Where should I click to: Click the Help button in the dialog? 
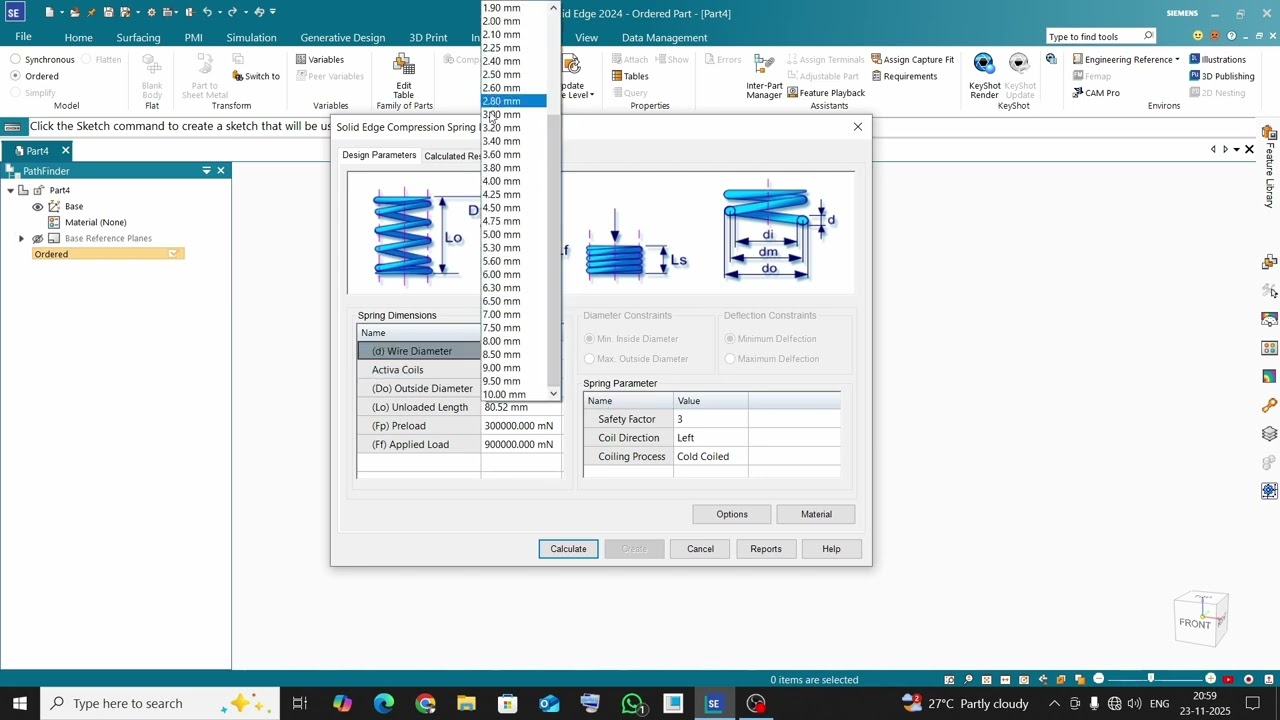[x=831, y=549]
